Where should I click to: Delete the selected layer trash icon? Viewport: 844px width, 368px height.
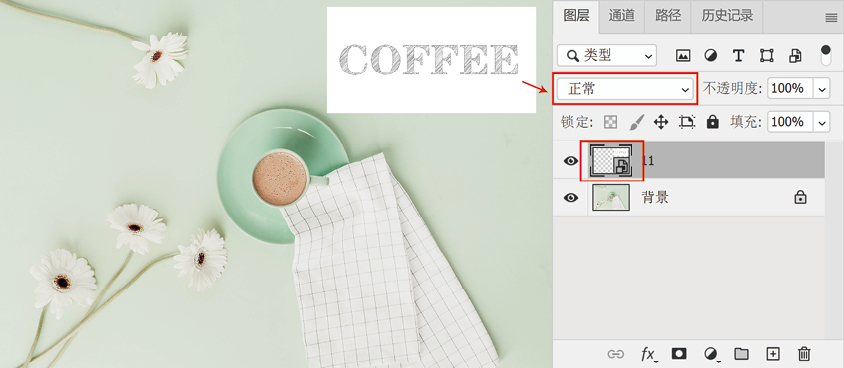click(x=804, y=353)
